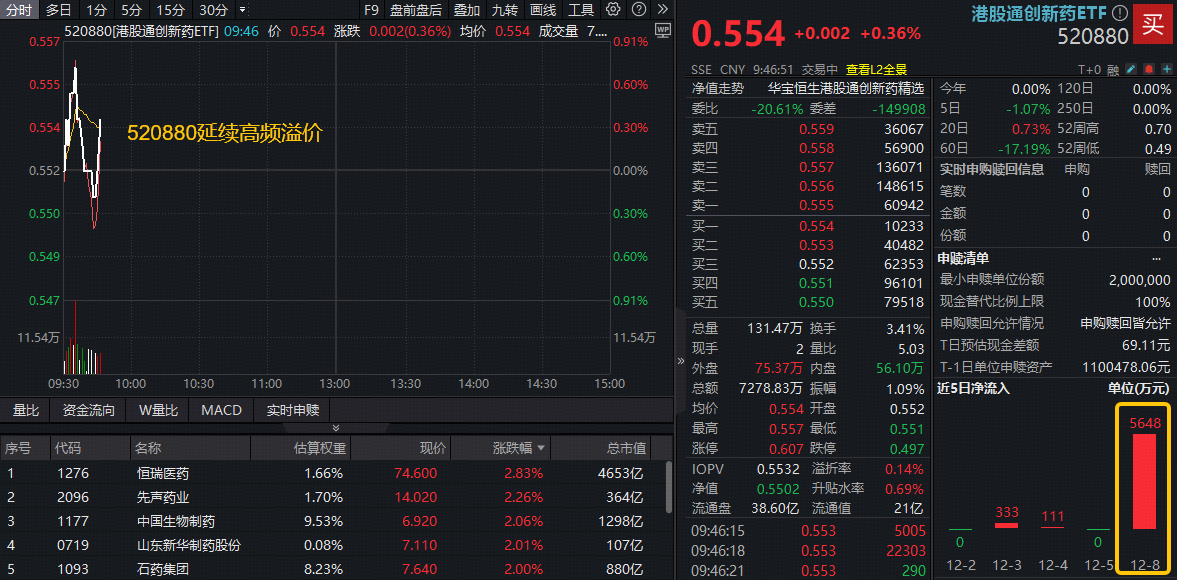Click the help question mark icon

(640, 10)
